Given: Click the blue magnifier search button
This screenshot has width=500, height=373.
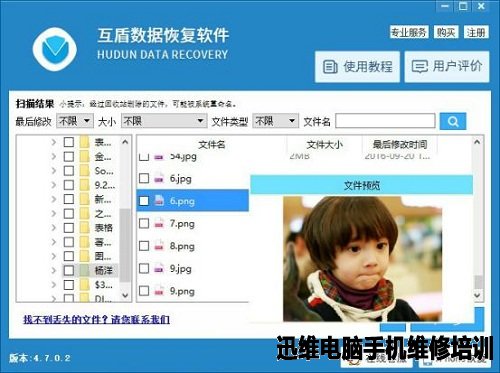Looking at the screenshot, I should tap(453, 121).
